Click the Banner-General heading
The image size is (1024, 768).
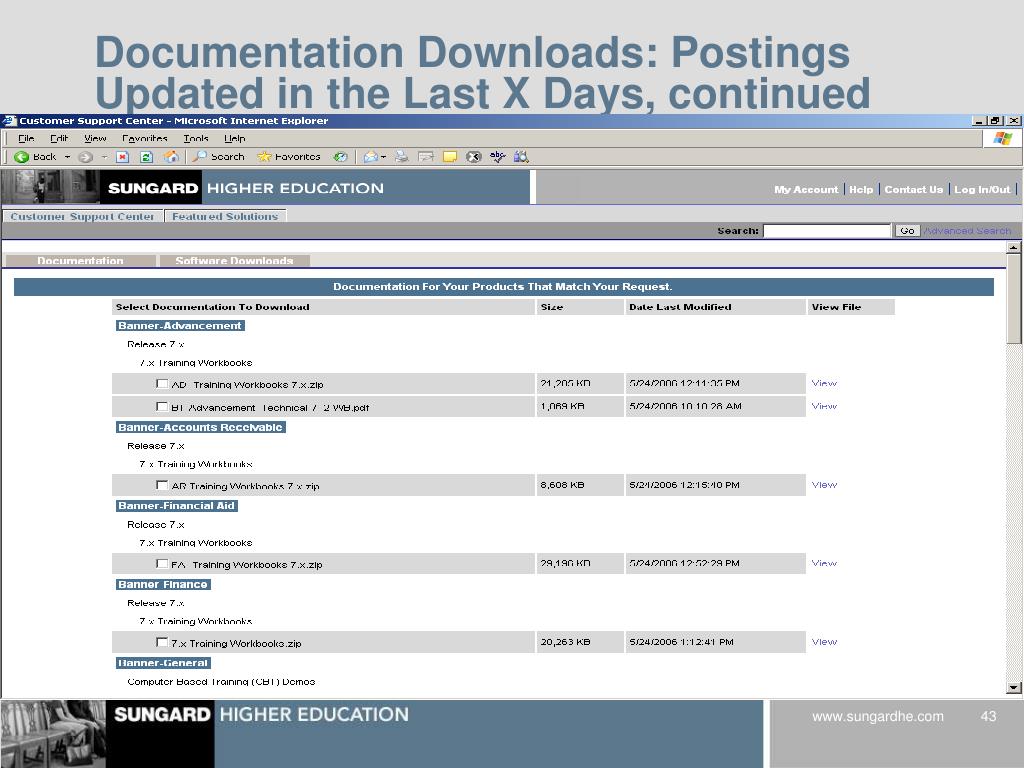(x=163, y=663)
